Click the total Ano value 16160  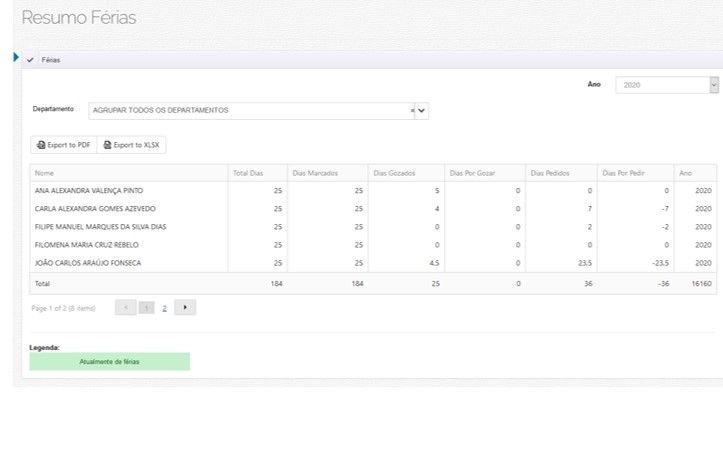[701, 283]
